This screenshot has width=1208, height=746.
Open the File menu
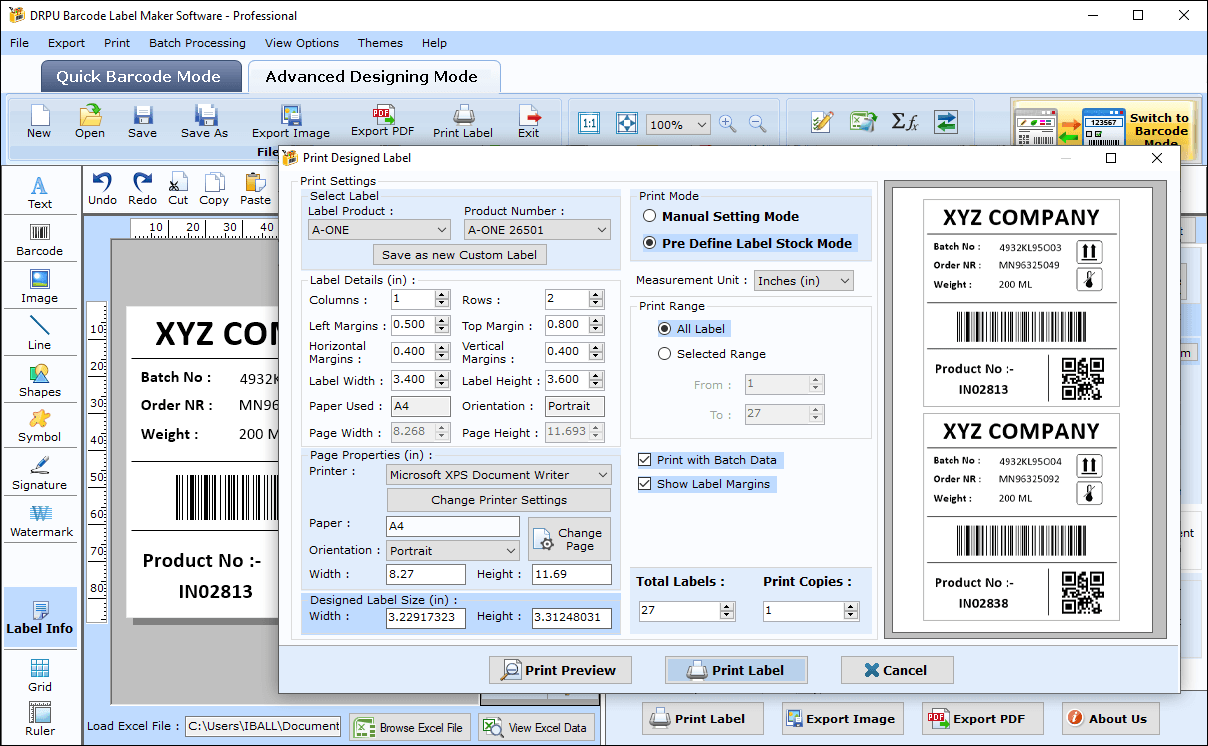pos(20,43)
